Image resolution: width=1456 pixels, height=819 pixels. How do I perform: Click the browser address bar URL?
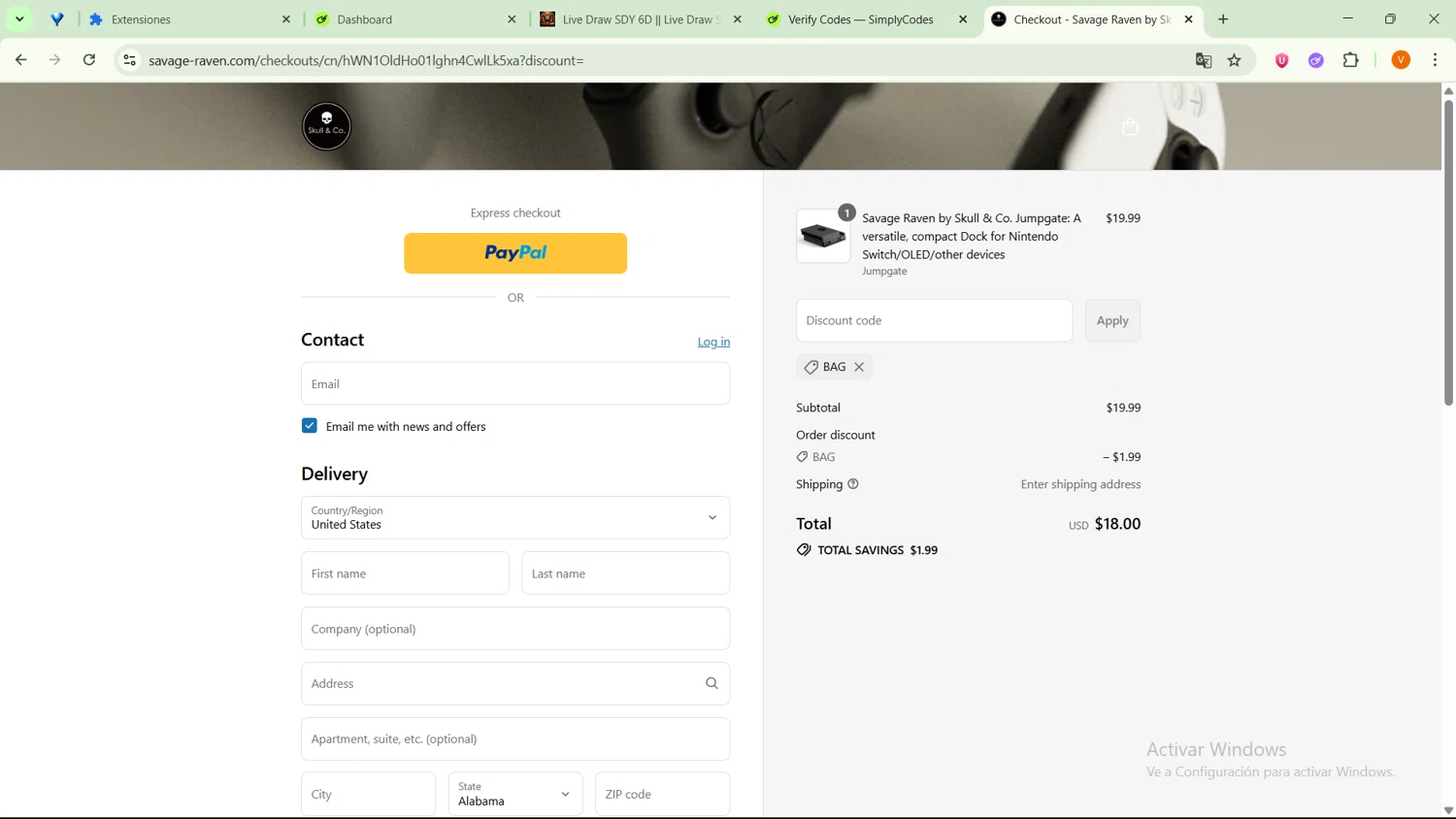[366, 60]
